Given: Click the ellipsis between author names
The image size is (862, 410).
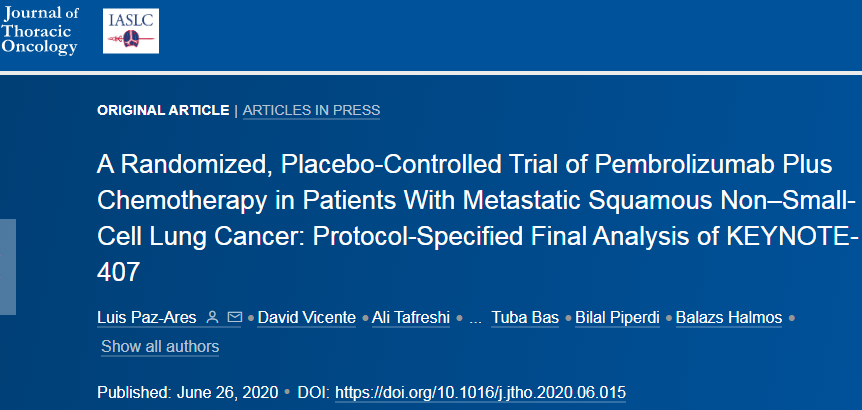Looking at the screenshot, I should click(x=475, y=318).
